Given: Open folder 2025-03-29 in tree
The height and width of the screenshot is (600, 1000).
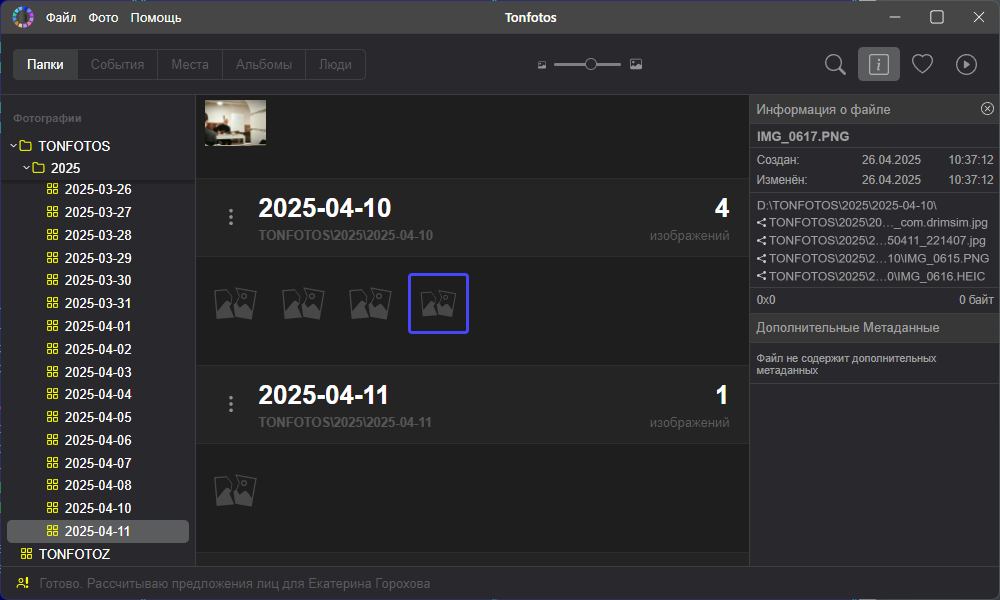Looking at the screenshot, I should point(98,258).
